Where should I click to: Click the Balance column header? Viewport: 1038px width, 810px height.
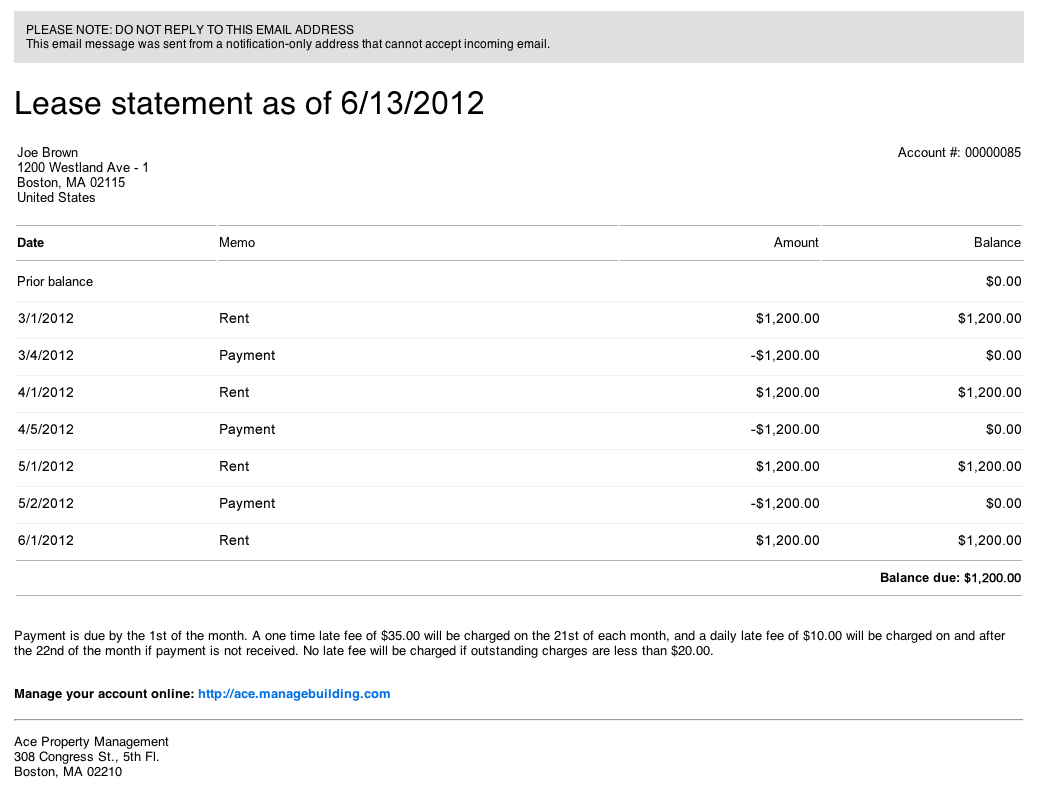tap(997, 242)
